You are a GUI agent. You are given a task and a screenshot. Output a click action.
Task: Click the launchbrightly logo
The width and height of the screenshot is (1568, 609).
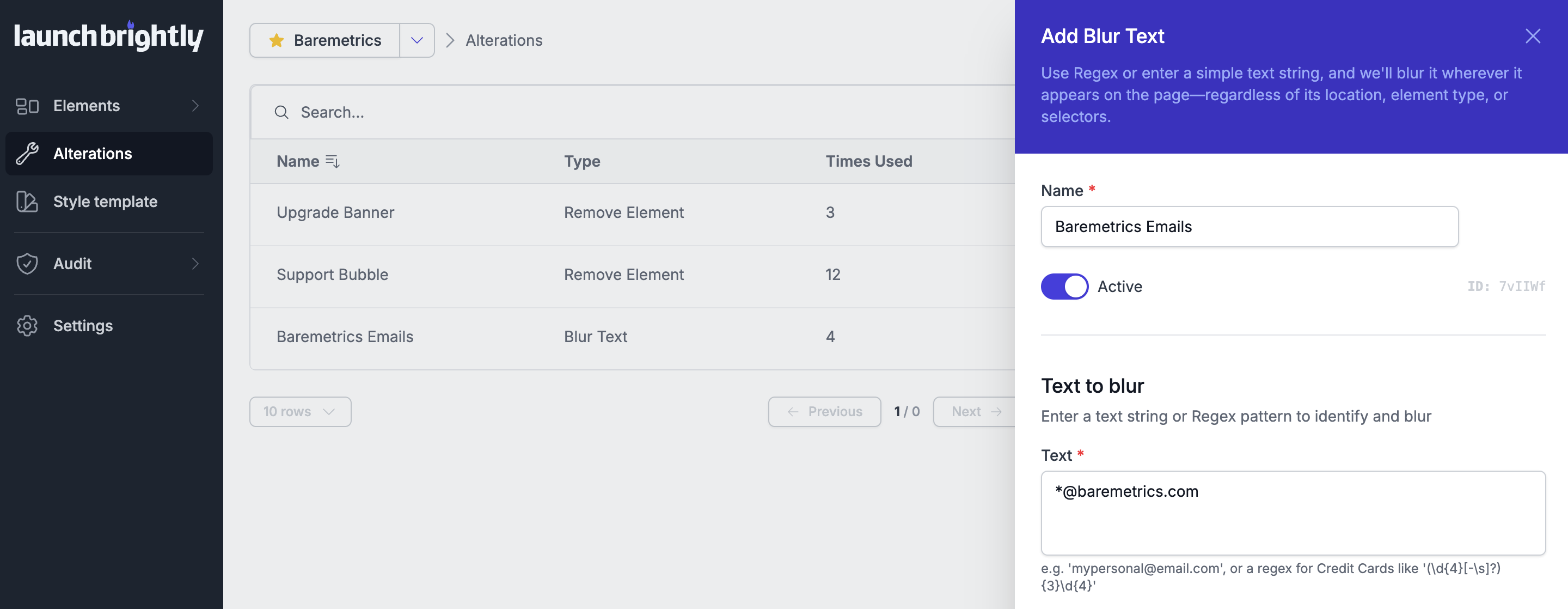pos(108,36)
